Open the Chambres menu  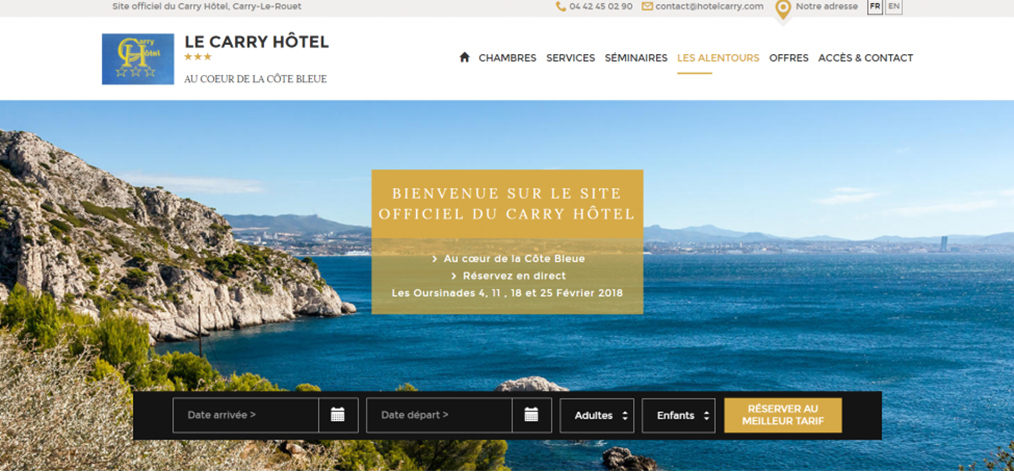[508, 58]
